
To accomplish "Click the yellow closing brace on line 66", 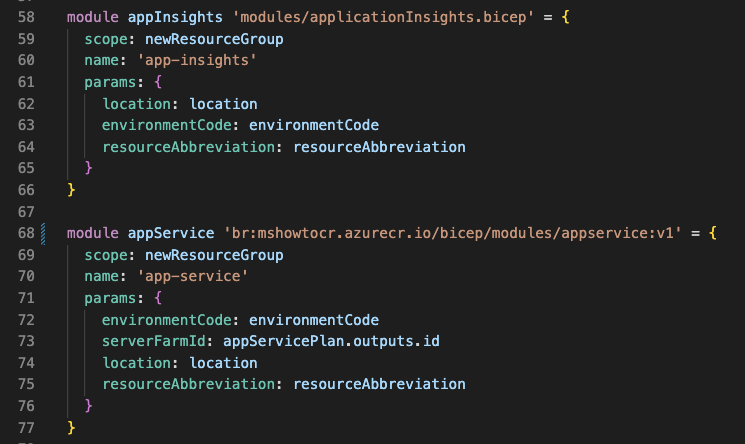I will tap(71, 190).
